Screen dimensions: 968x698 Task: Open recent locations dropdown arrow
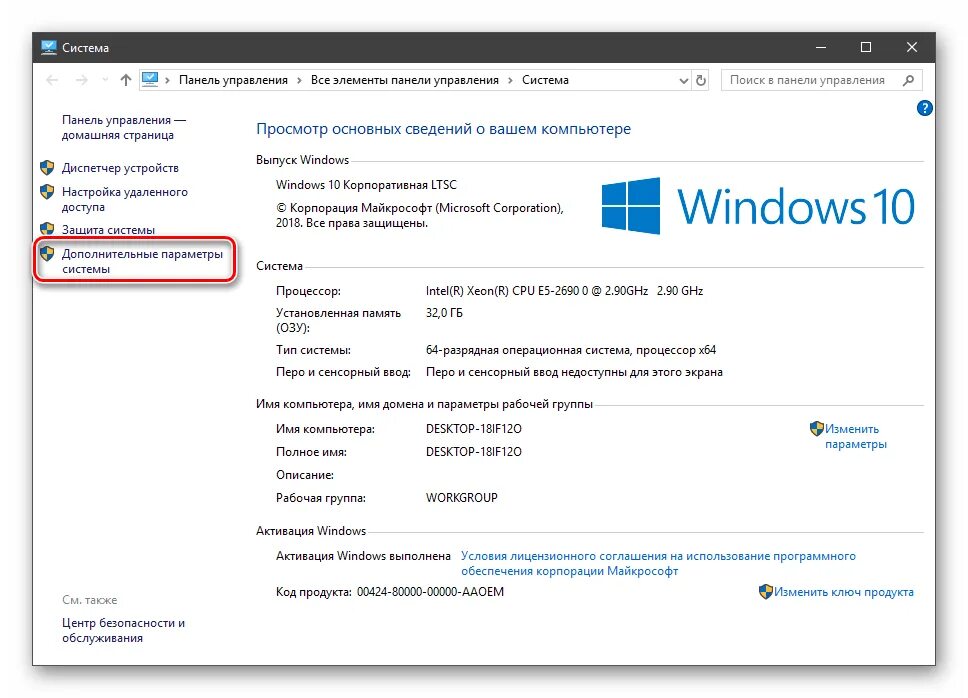tap(105, 80)
